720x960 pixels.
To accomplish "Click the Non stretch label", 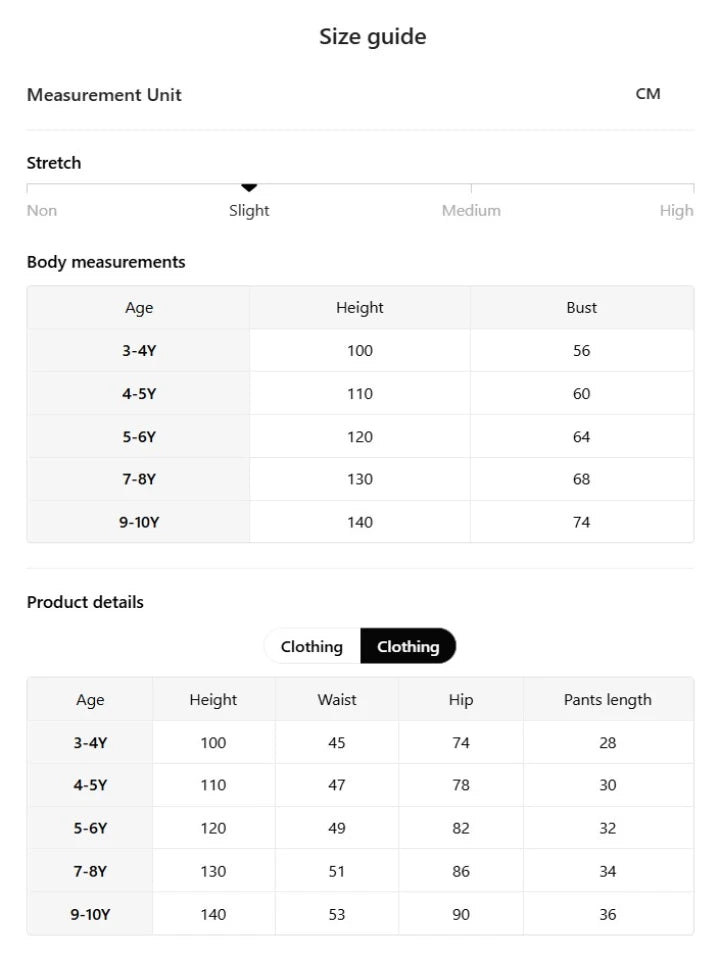I will [x=42, y=211].
